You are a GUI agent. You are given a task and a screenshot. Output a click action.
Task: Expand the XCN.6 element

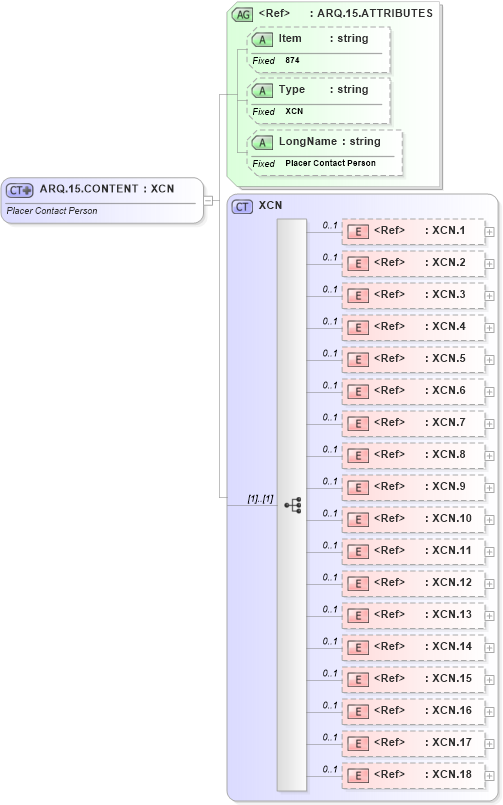click(489, 392)
